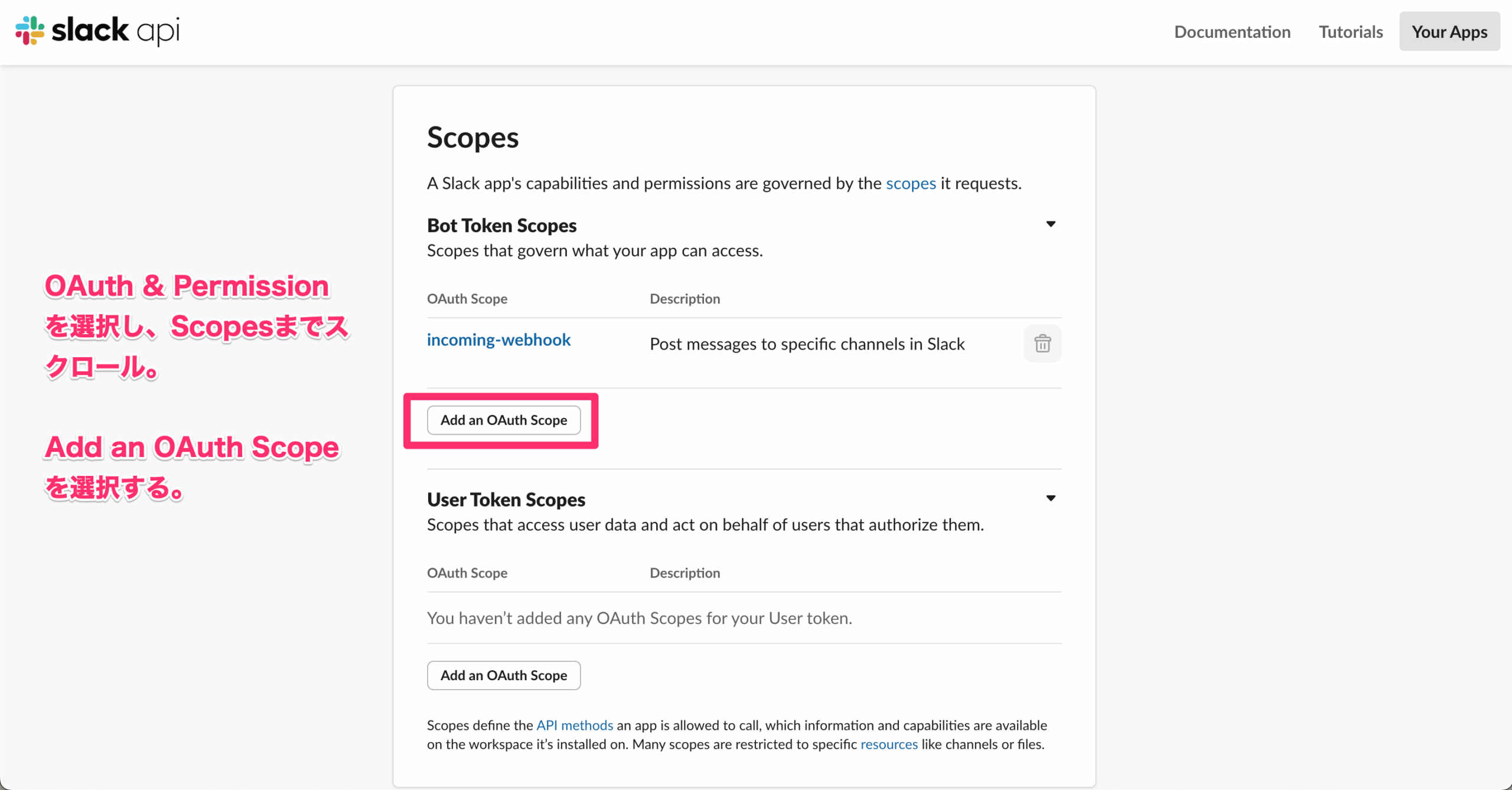Go to Your Apps
This screenshot has width=1512, height=790.
pyautogui.click(x=1449, y=31)
